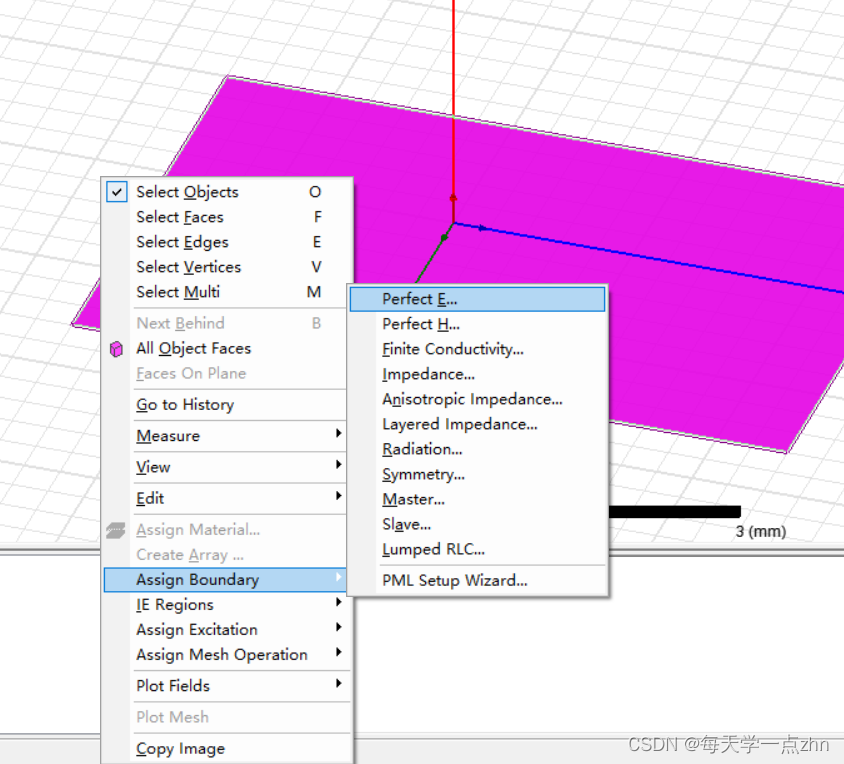The height and width of the screenshot is (764, 844).
Task: Expand Assign Excitation submenu
Action: pos(226,629)
